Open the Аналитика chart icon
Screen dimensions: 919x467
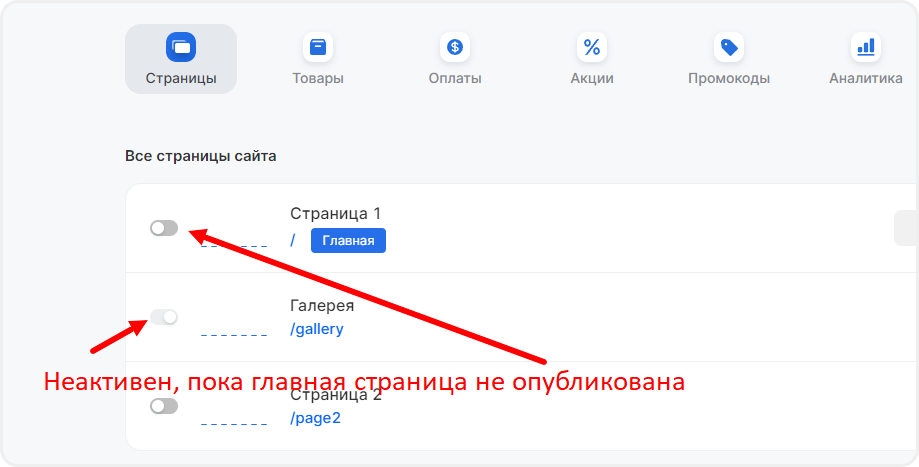[x=866, y=47]
